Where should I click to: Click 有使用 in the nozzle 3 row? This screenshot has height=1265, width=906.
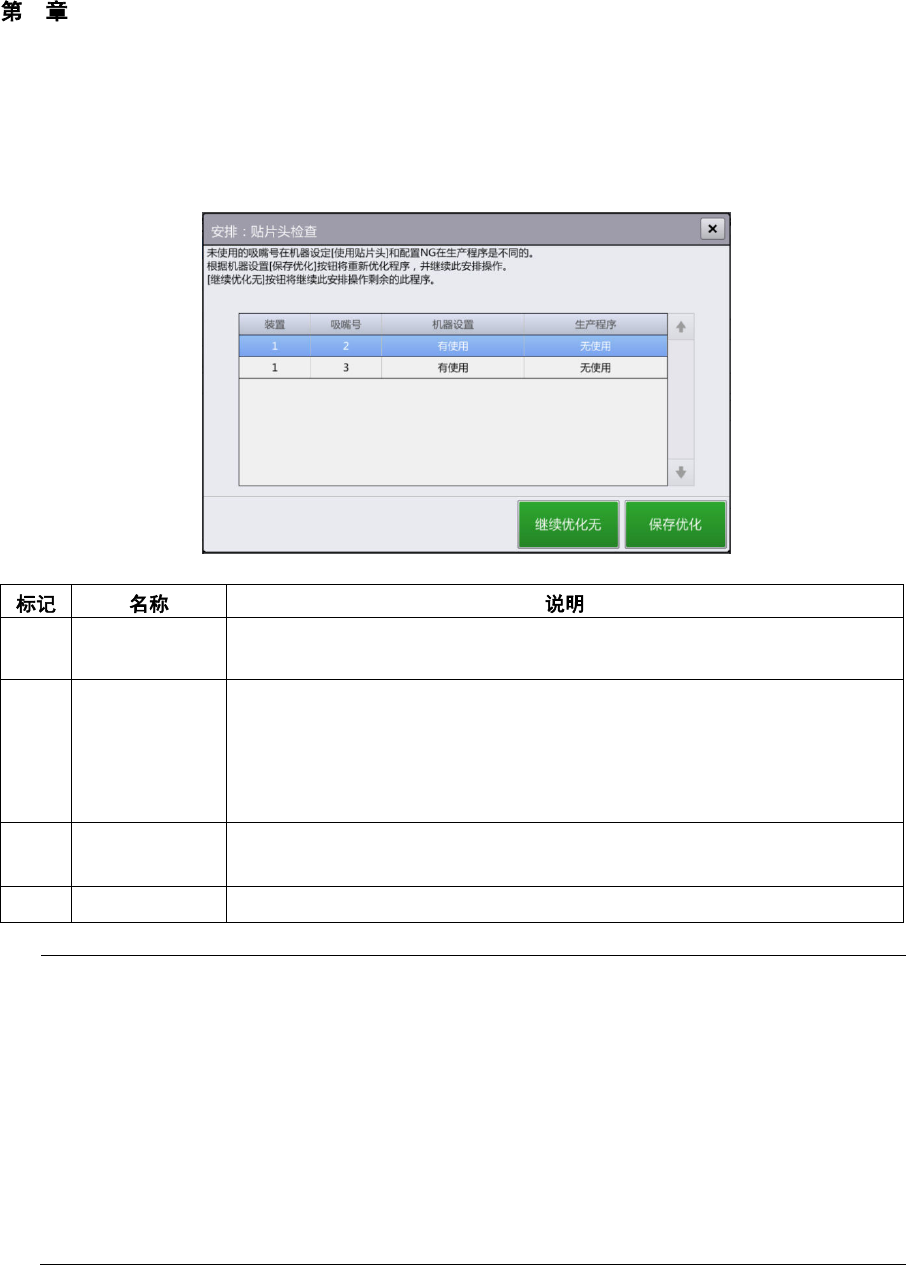(x=452, y=367)
